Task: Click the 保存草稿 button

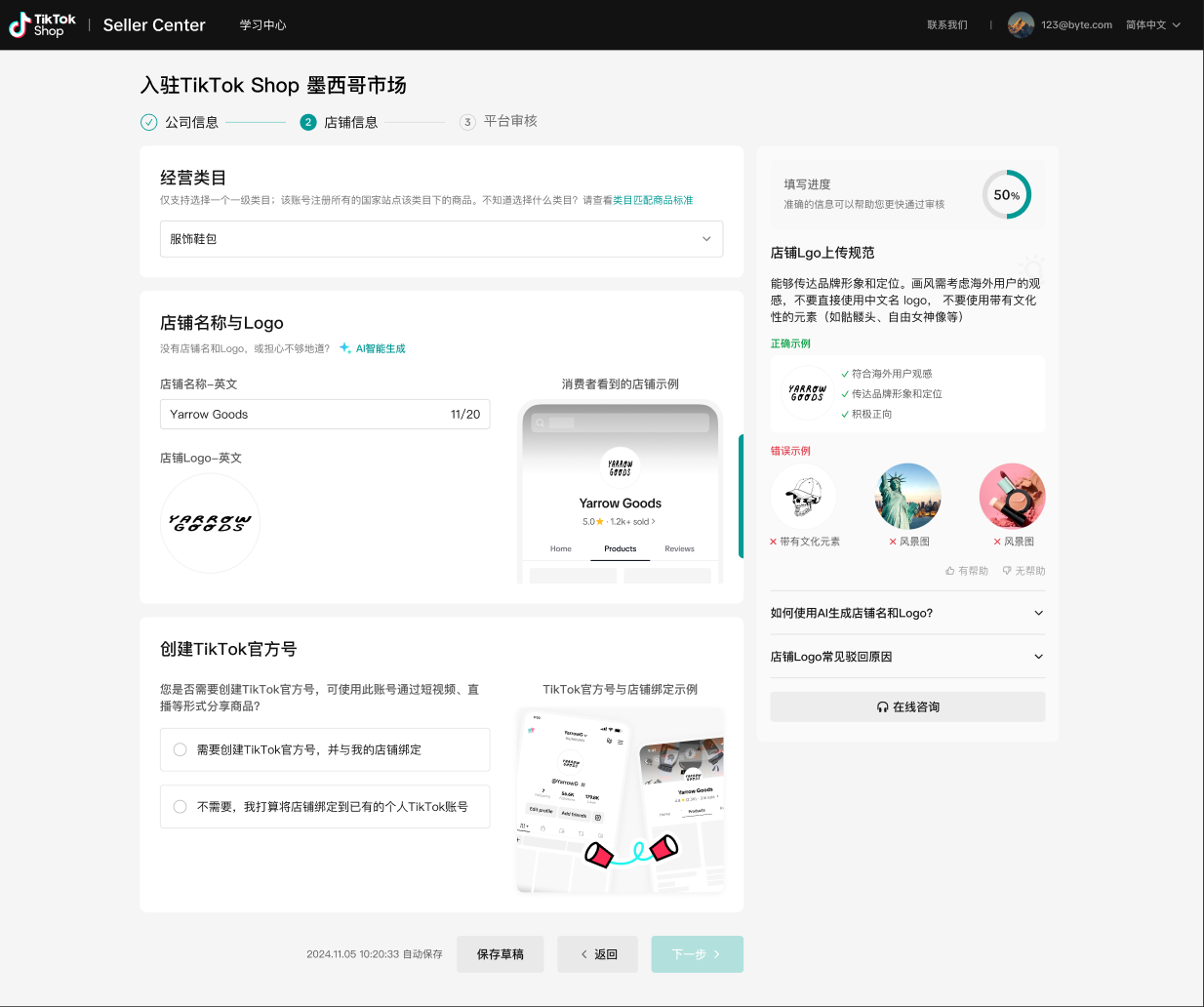Action: [501, 954]
